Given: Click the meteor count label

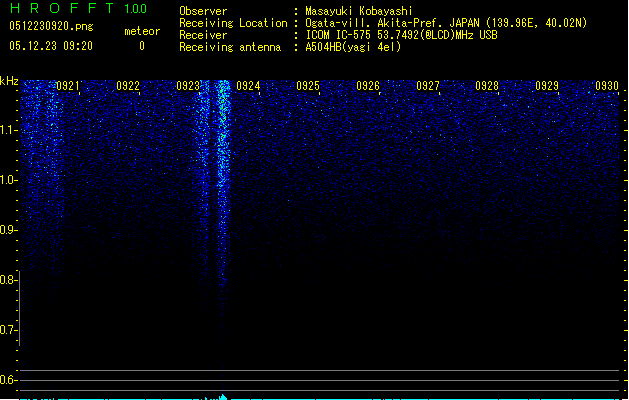Looking at the screenshot, I should [142, 31].
